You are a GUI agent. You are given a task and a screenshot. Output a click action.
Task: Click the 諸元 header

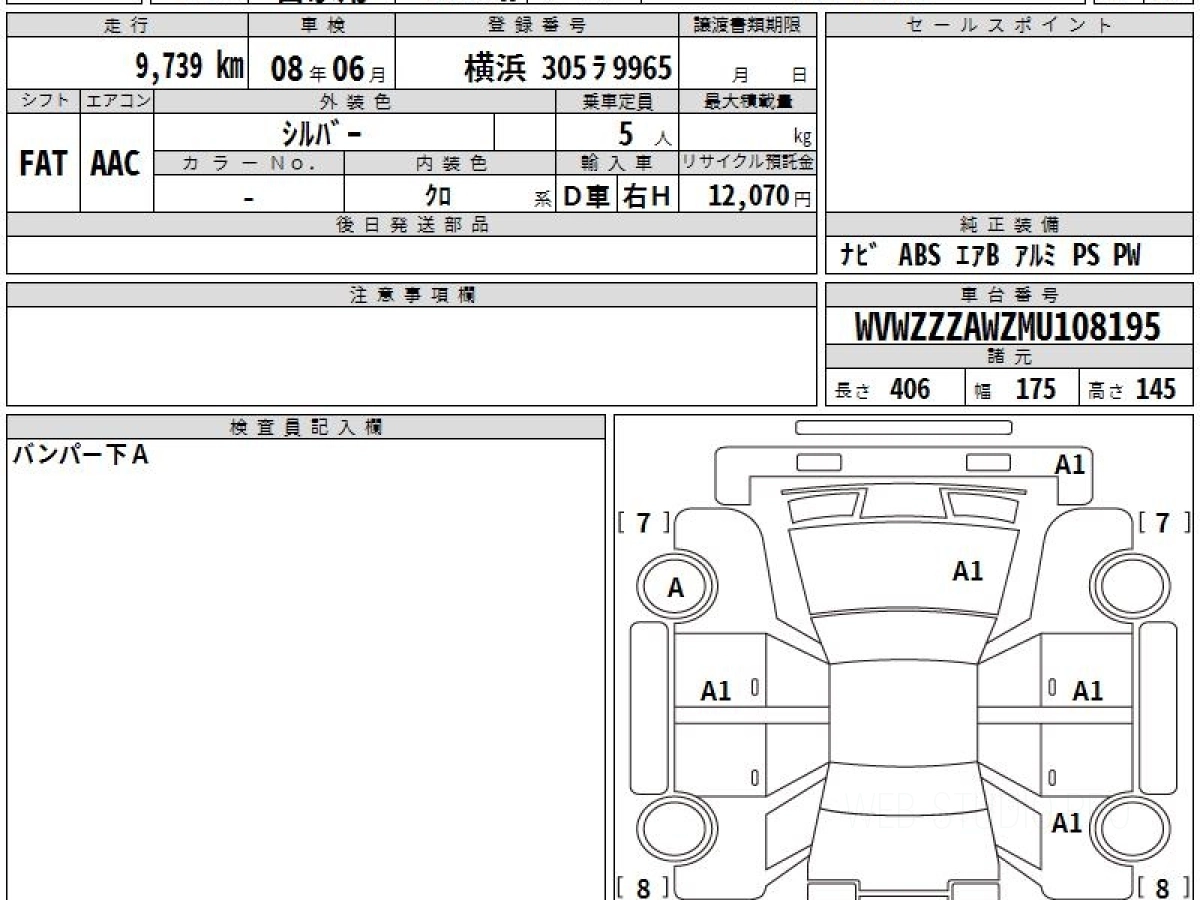(1009, 357)
